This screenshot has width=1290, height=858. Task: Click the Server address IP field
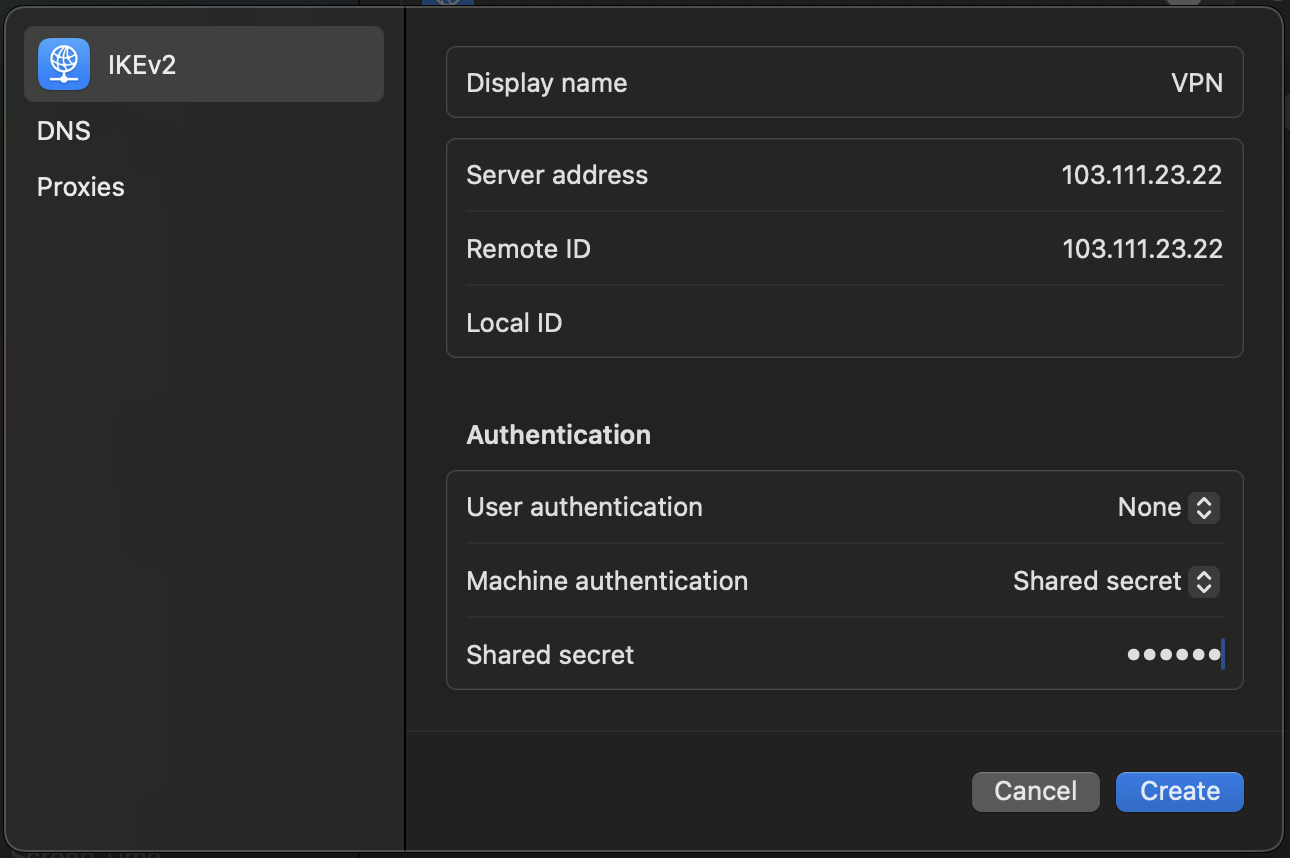click(1142, 175)
